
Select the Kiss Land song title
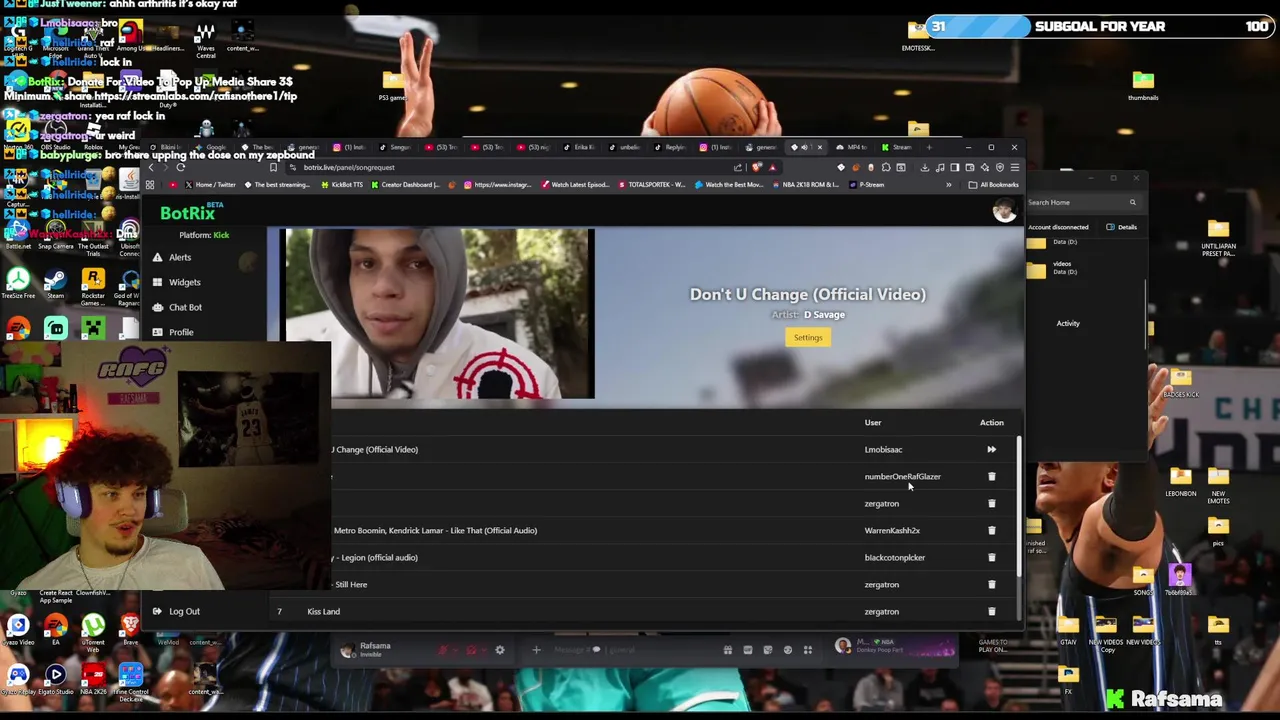323,611
